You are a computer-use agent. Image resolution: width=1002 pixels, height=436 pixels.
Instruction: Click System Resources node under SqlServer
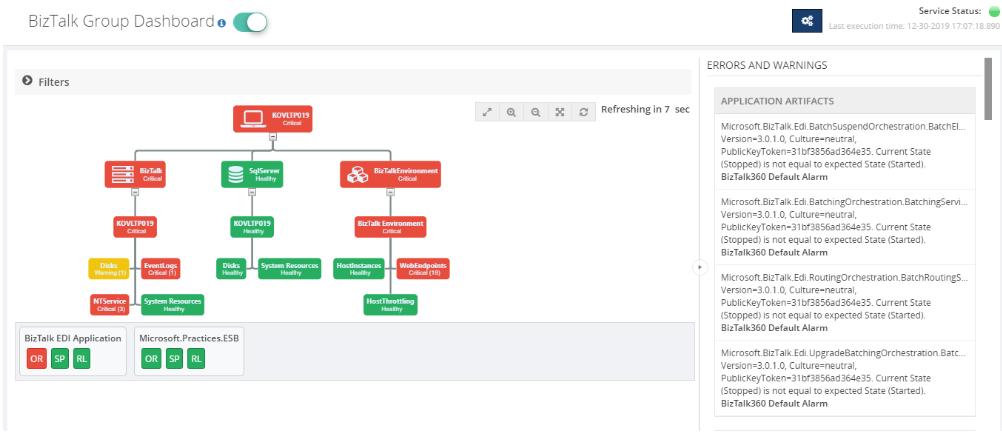point(289,269)
